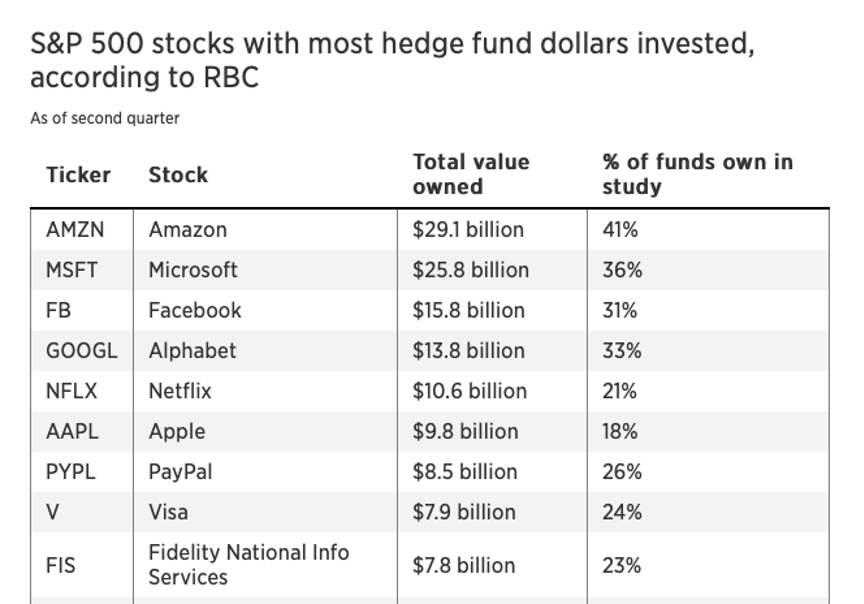Select the Netflix stock name cell
864x604 pixels.
coord(180,391)
